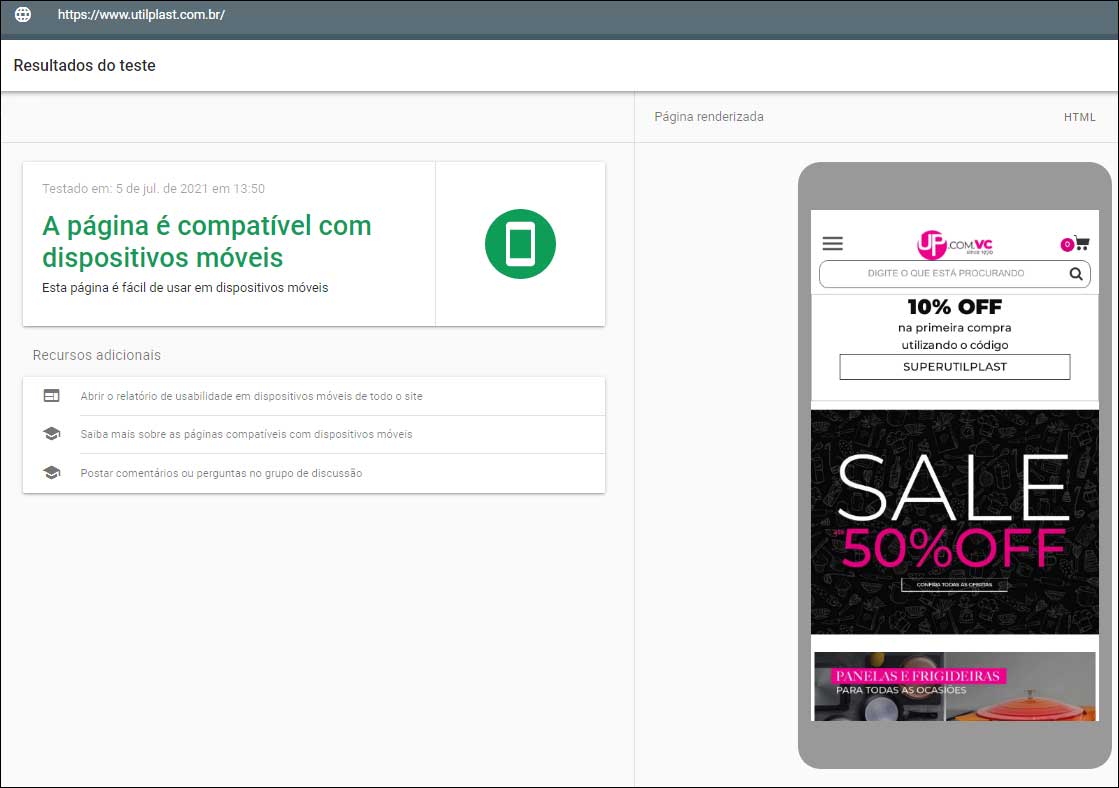Image resolution: width=1119 pixels, height=788 pixels.
Task: Click the shopping cart icon
Action: tap(1081, 243)
